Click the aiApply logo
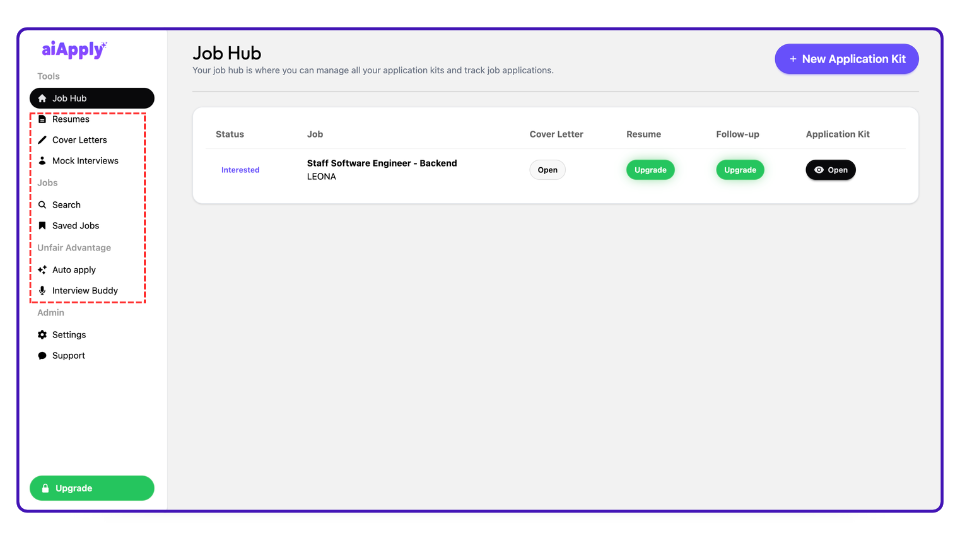This screenshot has height=540, width=960. coord(74,50)
